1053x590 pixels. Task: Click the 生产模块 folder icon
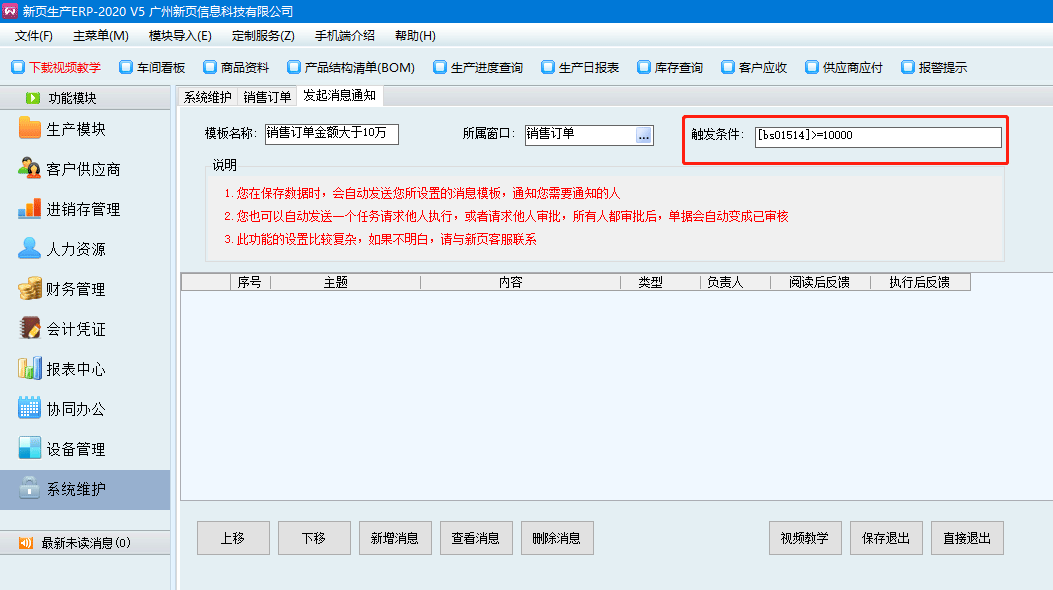tap(30, 129)
